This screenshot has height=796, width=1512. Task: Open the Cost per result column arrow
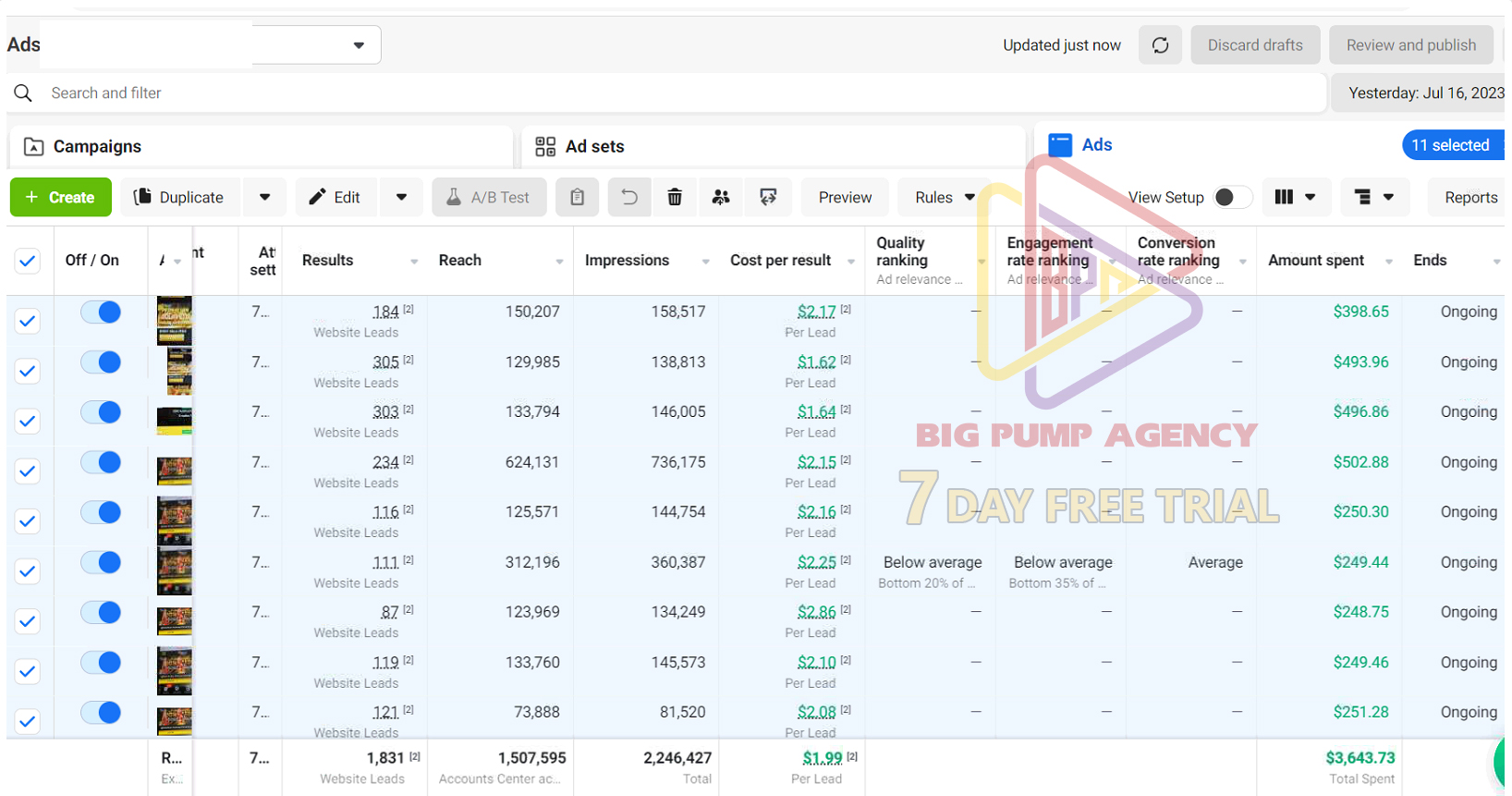pos(851,262)
